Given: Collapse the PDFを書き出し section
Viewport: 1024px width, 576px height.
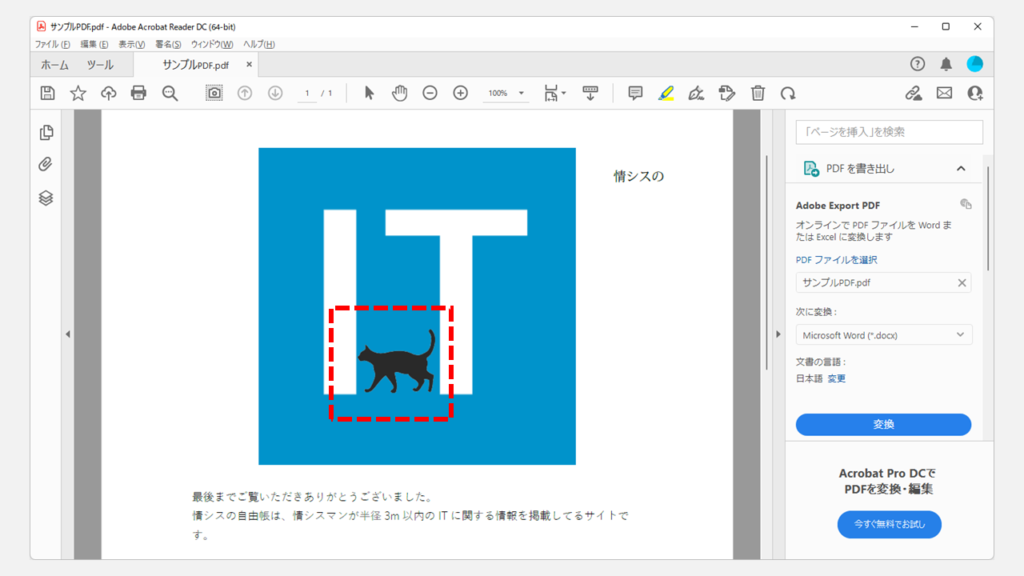Looking at the screenshot, I should click(x=961, y=169).
